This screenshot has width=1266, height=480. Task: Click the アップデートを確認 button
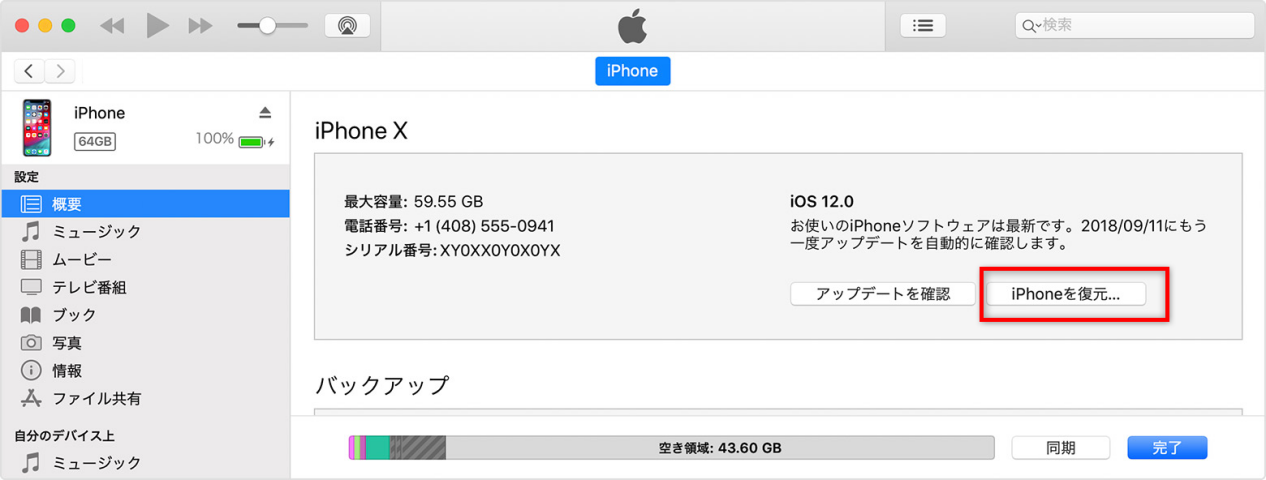[x=882, y=294]
